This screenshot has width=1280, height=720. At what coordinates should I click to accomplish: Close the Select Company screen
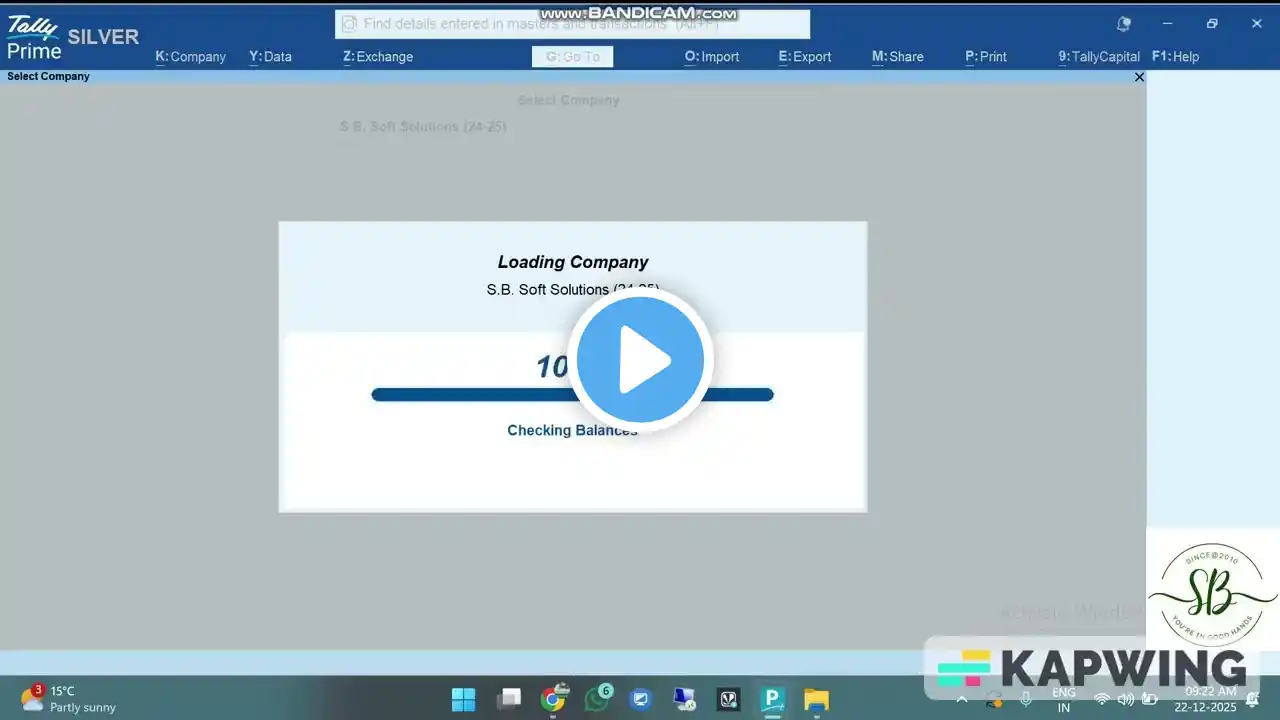click(1139, 77)
